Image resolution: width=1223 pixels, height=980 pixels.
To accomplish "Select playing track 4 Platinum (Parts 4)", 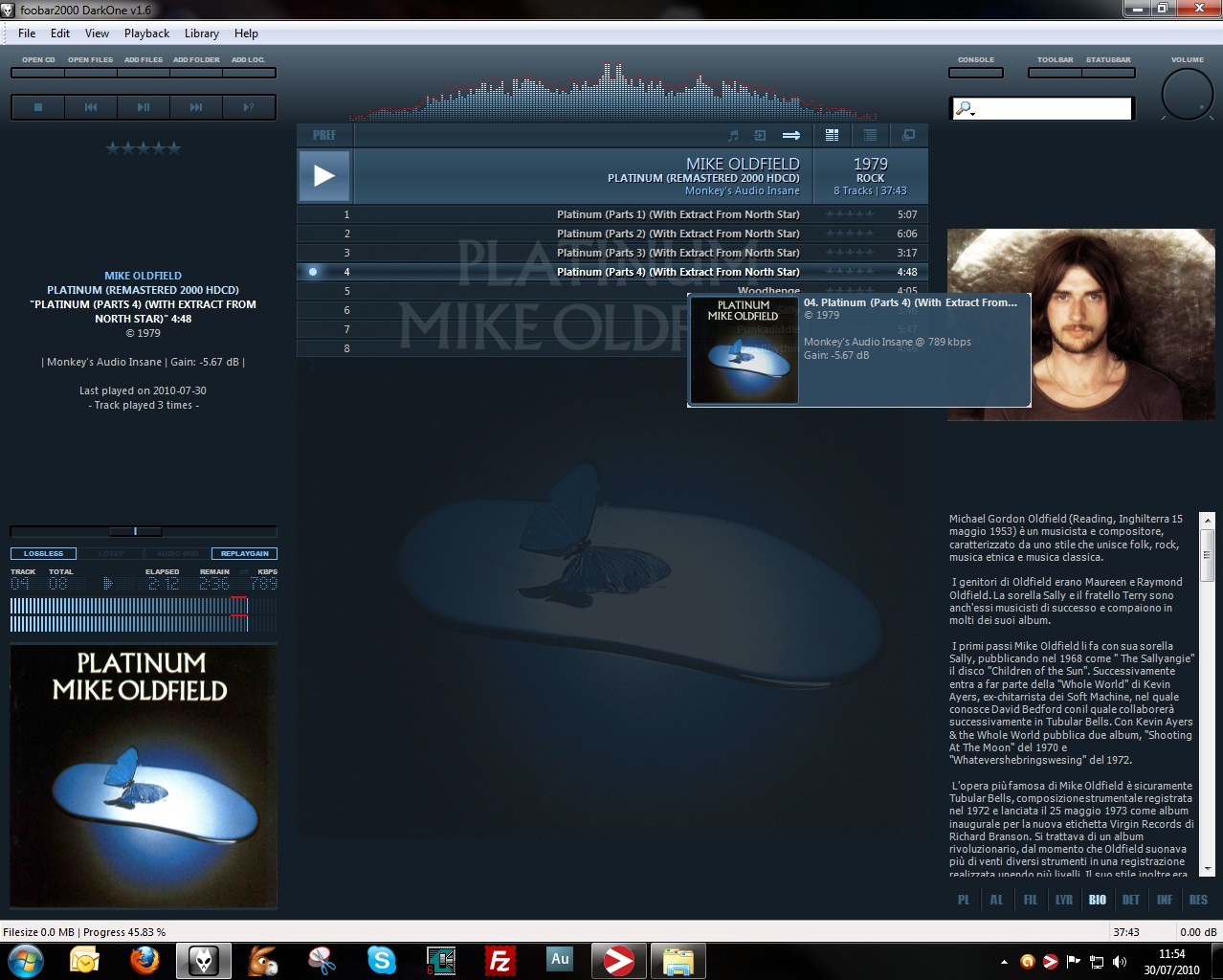I will [612, 272].
